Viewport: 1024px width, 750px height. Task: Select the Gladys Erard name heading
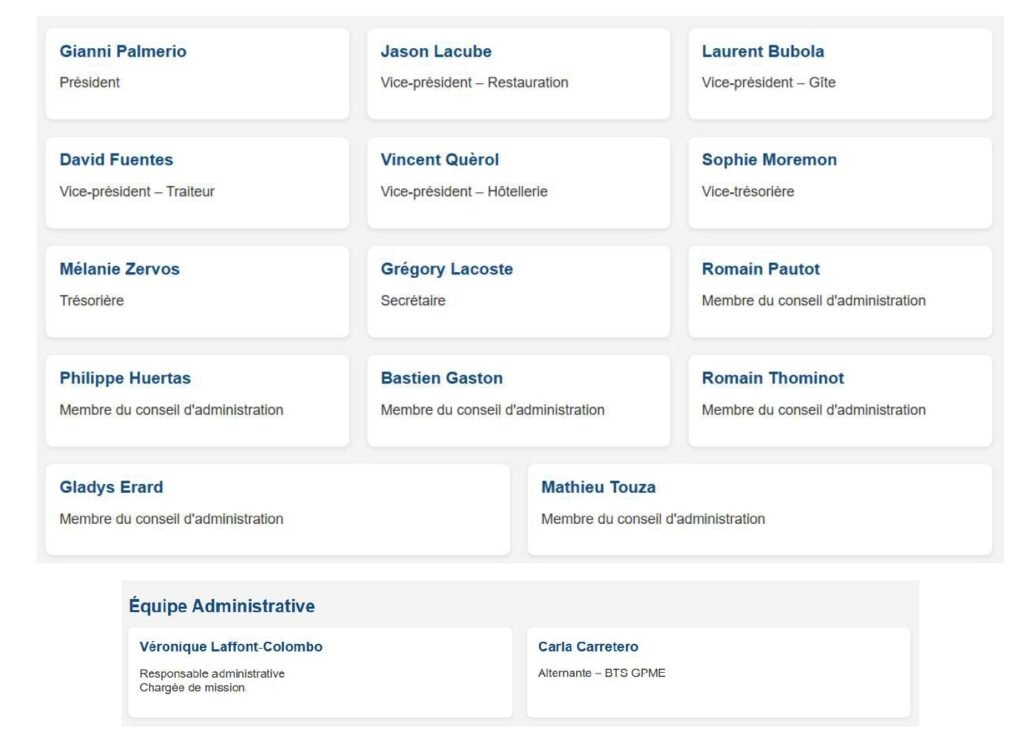coord(111,487)
